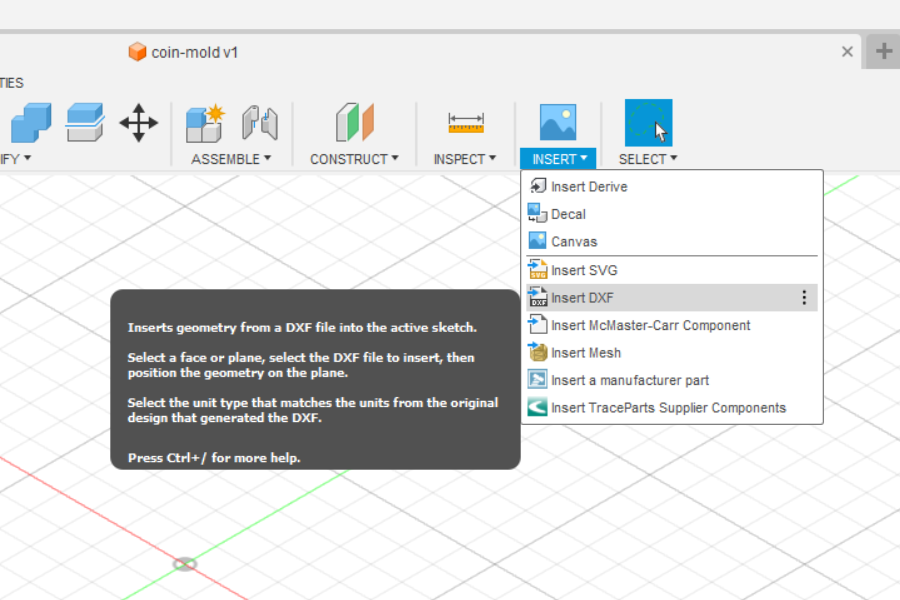The image size is (900, 600).
Task: Switch to the coin-mold v1 tab
Action: pos(194,52)
